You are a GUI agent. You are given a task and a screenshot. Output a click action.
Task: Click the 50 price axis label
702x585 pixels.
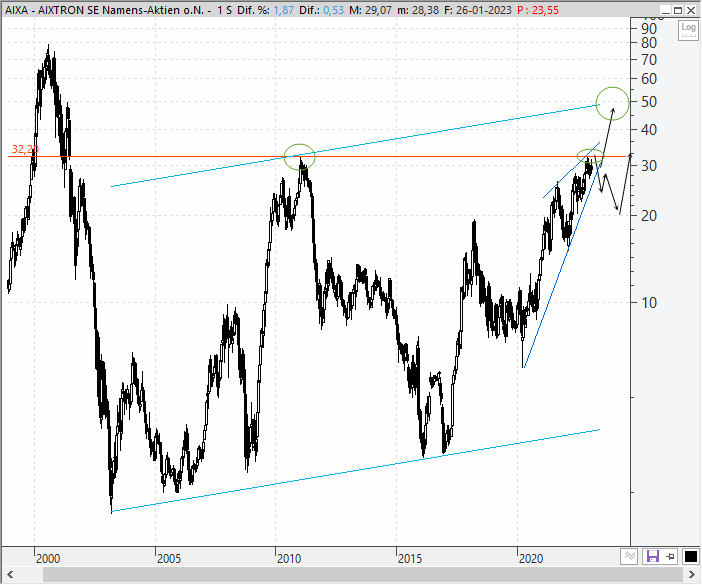649,102
